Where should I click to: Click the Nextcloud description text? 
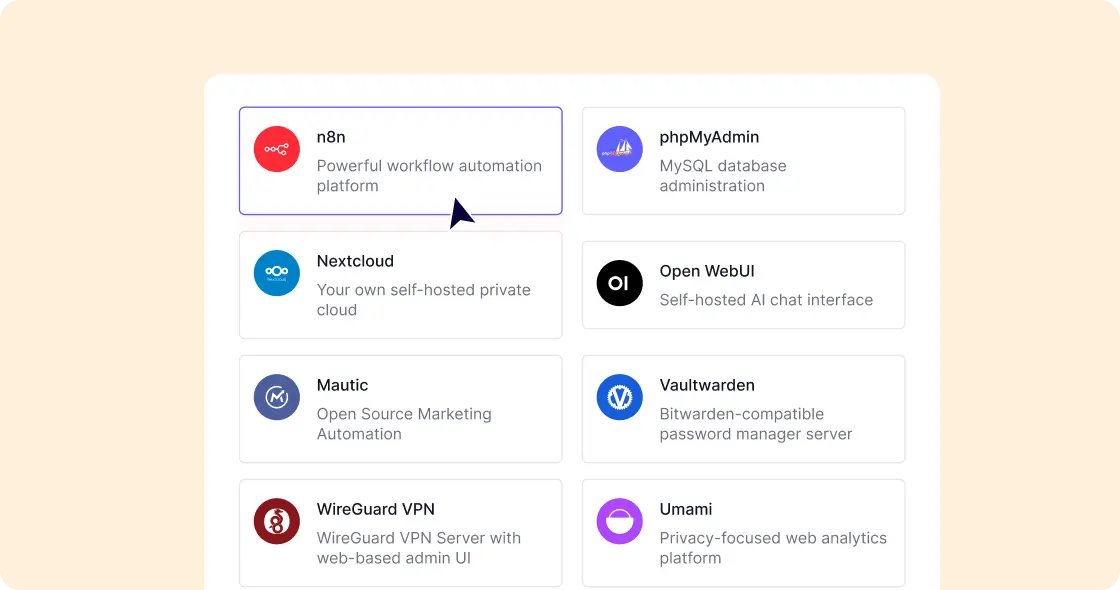(423, 300)
